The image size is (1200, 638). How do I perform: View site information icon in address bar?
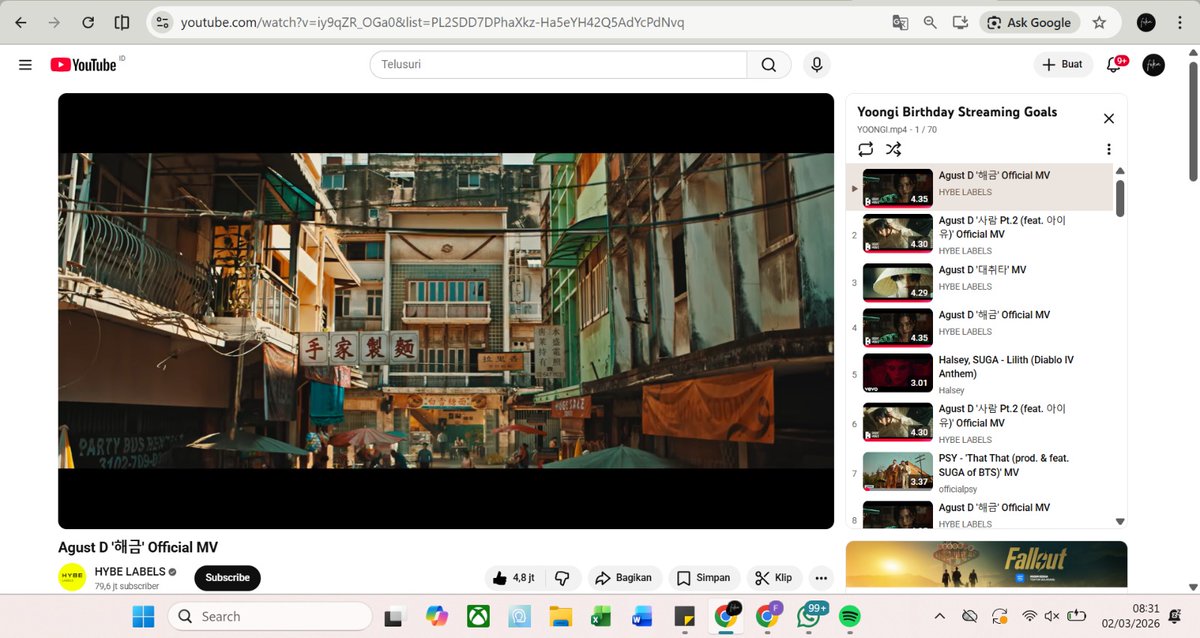click(163, 22)
